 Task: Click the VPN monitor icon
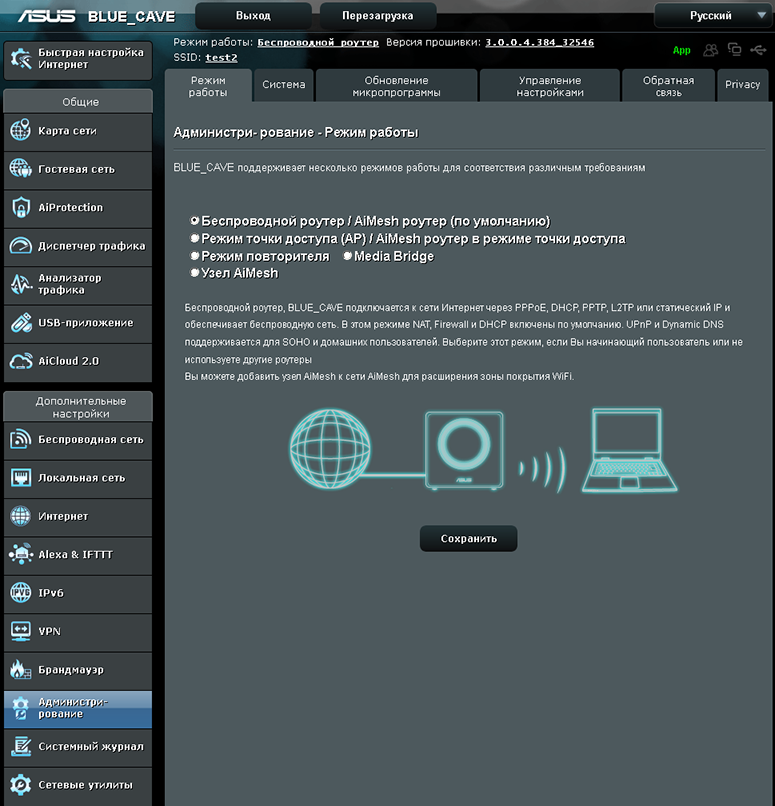pyautogui.click(x=21, y=631)
